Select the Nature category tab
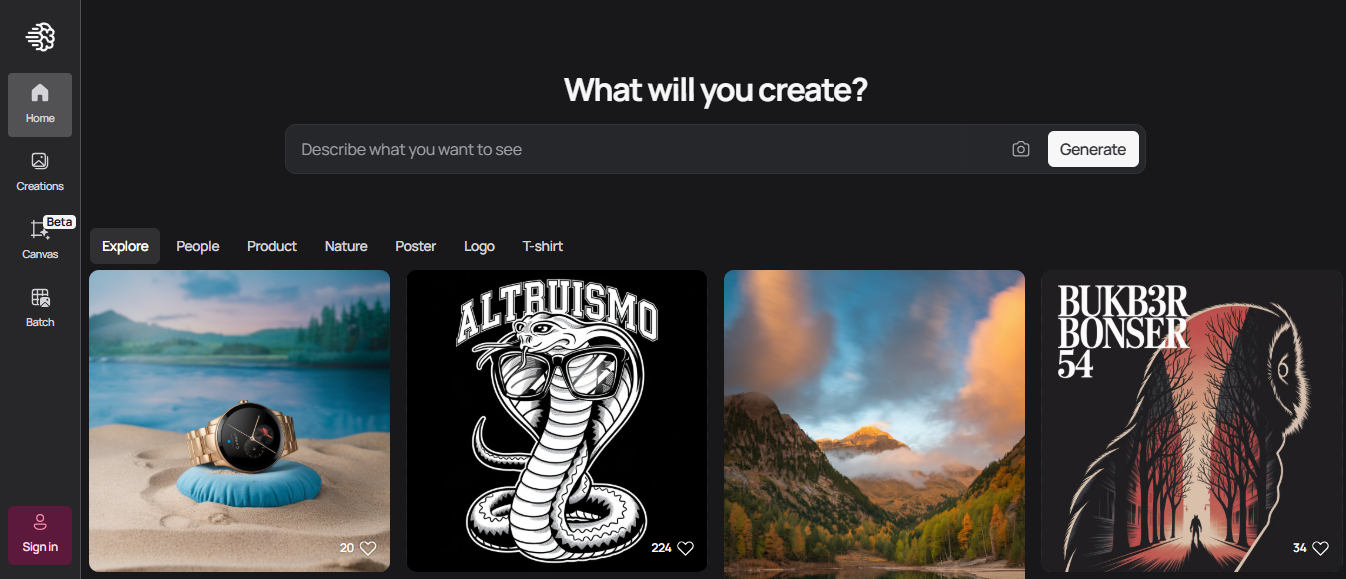This screenshot has width=1346, height=579. [346, 246]
